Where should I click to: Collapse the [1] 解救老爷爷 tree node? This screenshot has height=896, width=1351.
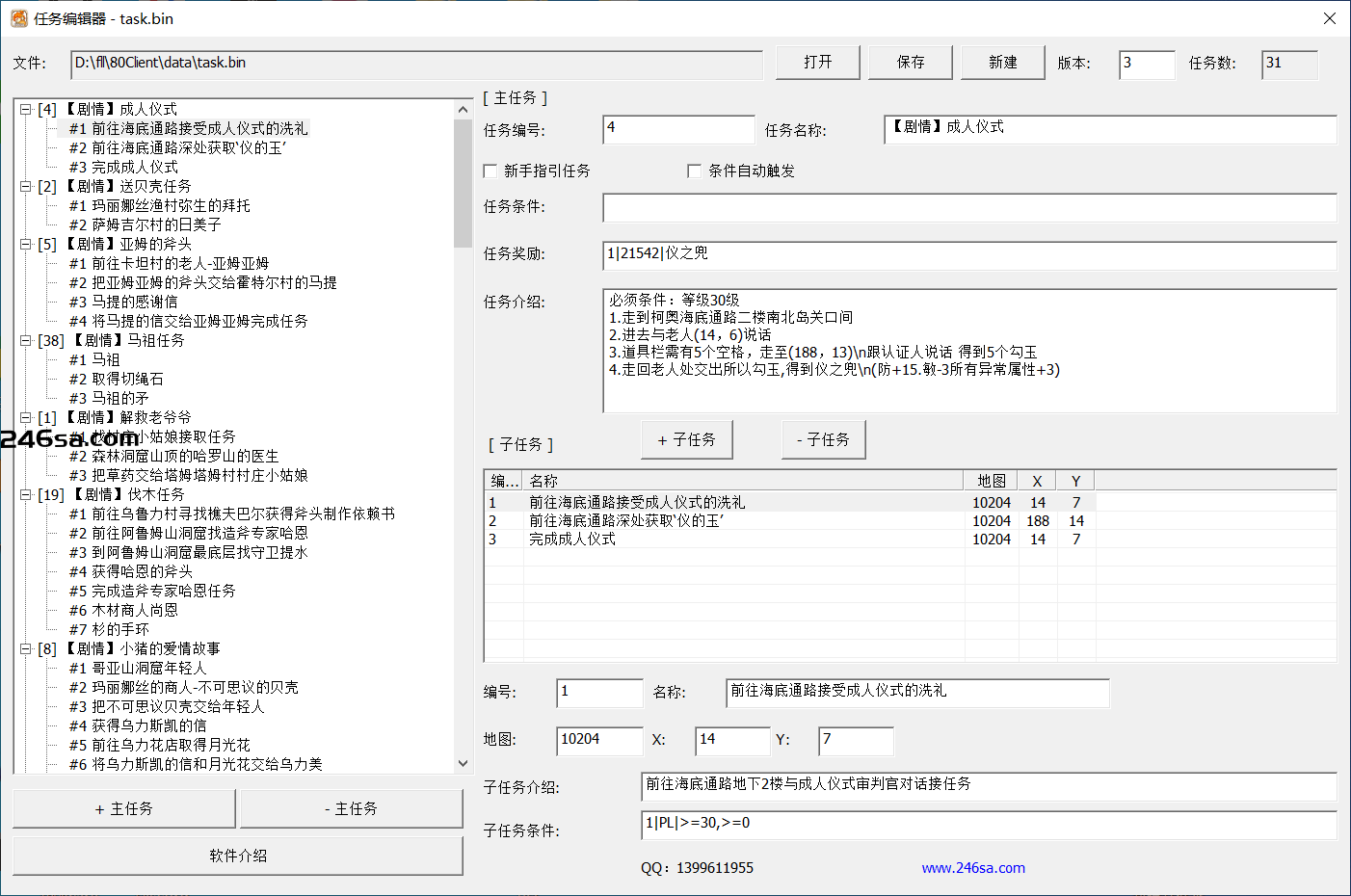click(x=26, y=417)
